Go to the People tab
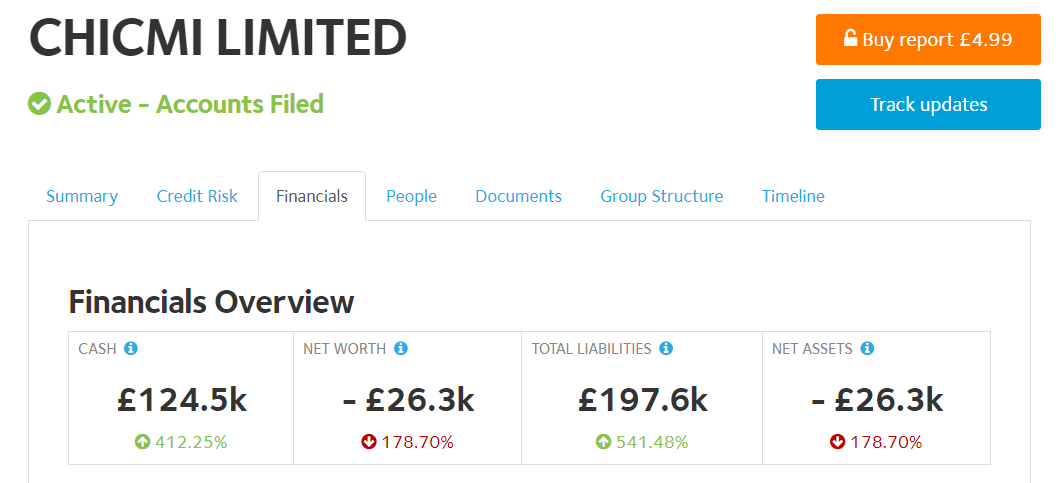Image resolution: width=1062 pixels, height=483 pixels. coord(411,196)
